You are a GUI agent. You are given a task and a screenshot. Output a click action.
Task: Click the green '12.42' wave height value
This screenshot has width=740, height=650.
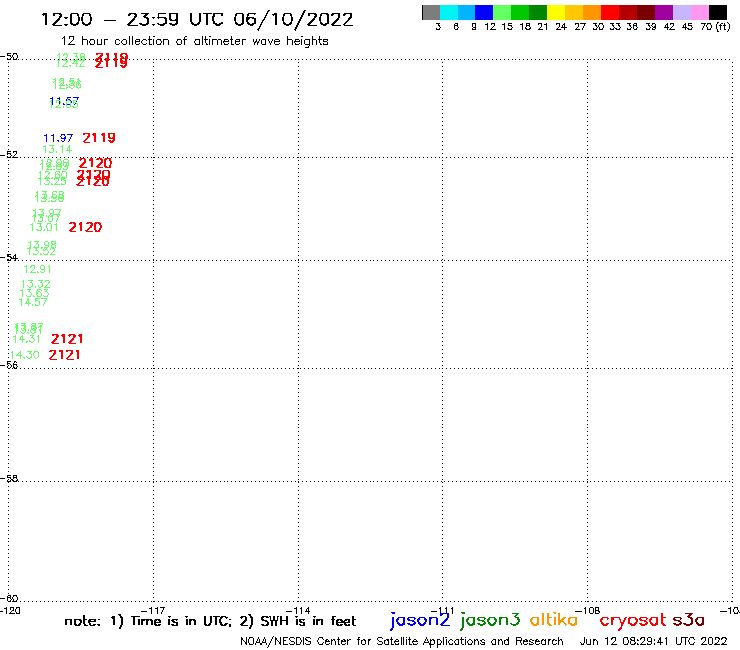point(70,63)
